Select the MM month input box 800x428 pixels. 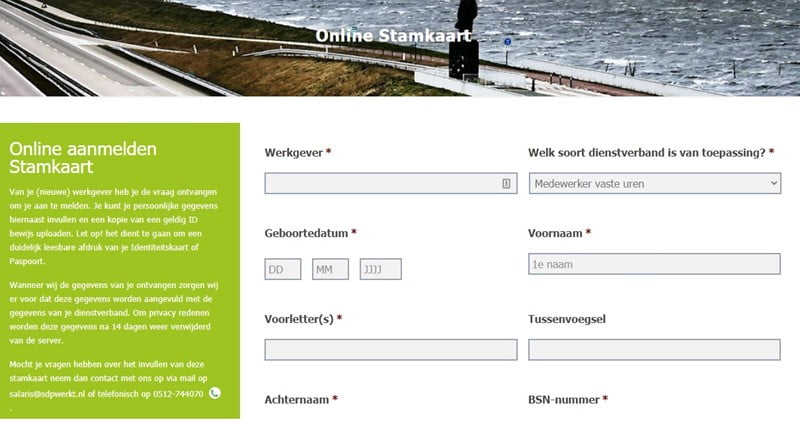coord(330,269)
